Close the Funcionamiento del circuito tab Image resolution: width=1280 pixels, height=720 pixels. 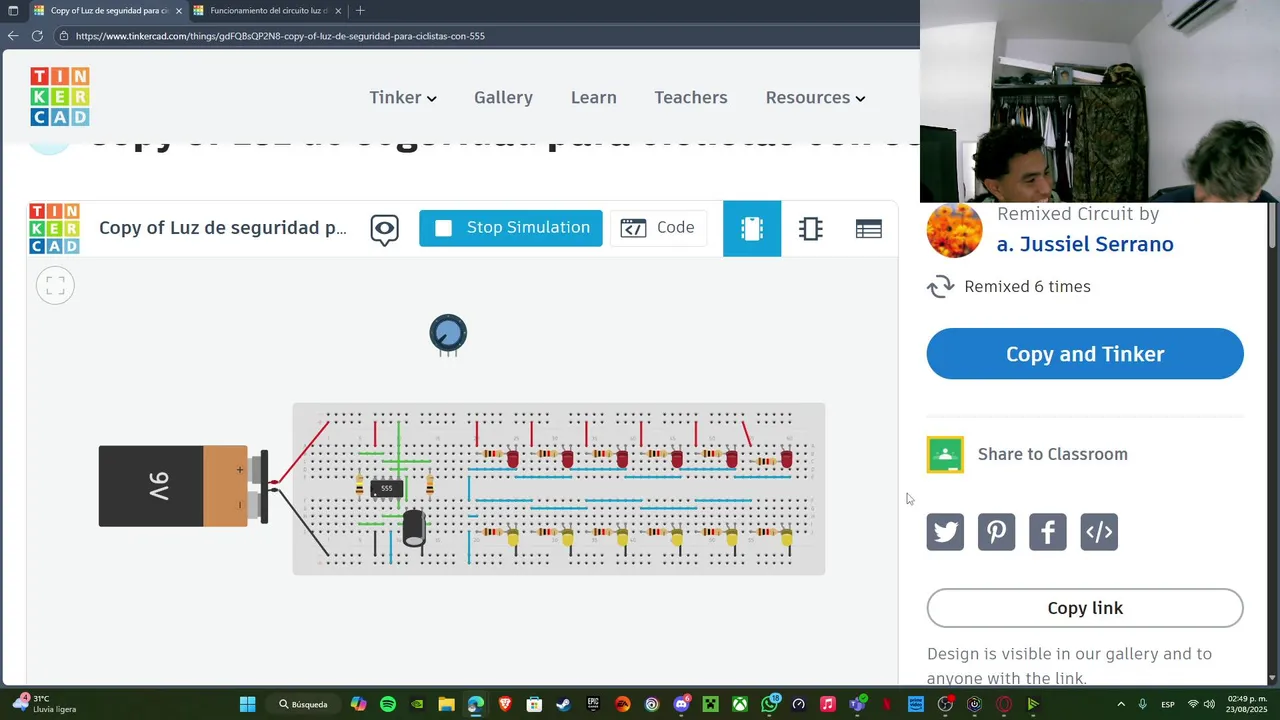tap(338, 10)
